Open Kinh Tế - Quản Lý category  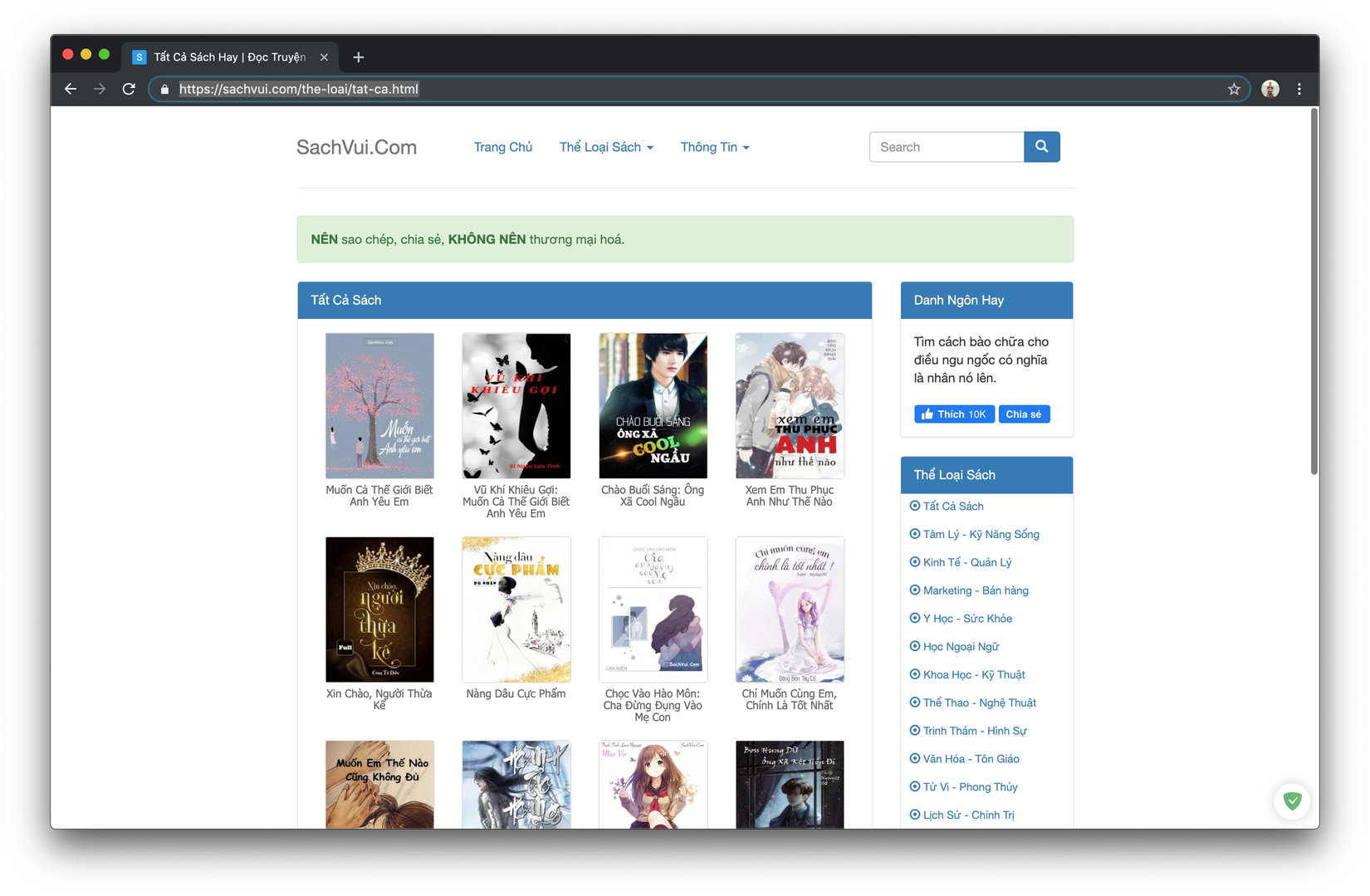(967, 563)
